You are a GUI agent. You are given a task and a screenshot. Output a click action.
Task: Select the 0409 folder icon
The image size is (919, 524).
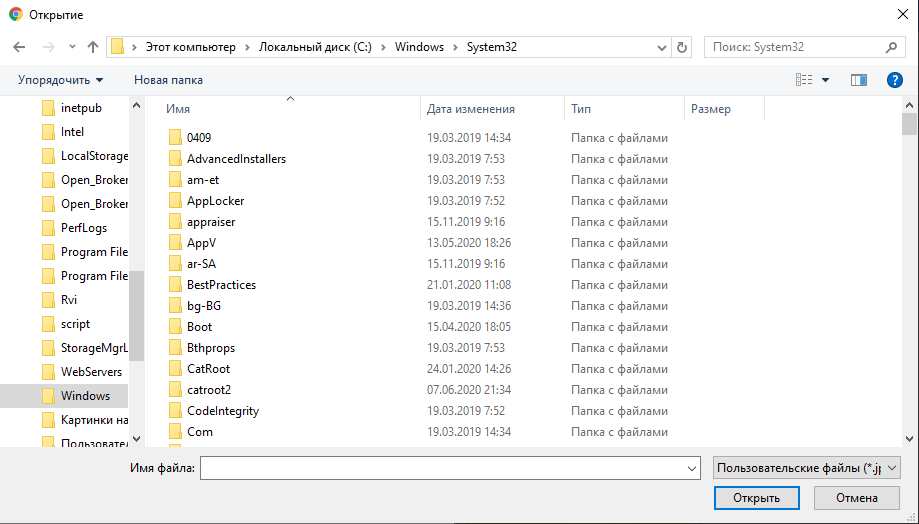click(x=175, y=138)
